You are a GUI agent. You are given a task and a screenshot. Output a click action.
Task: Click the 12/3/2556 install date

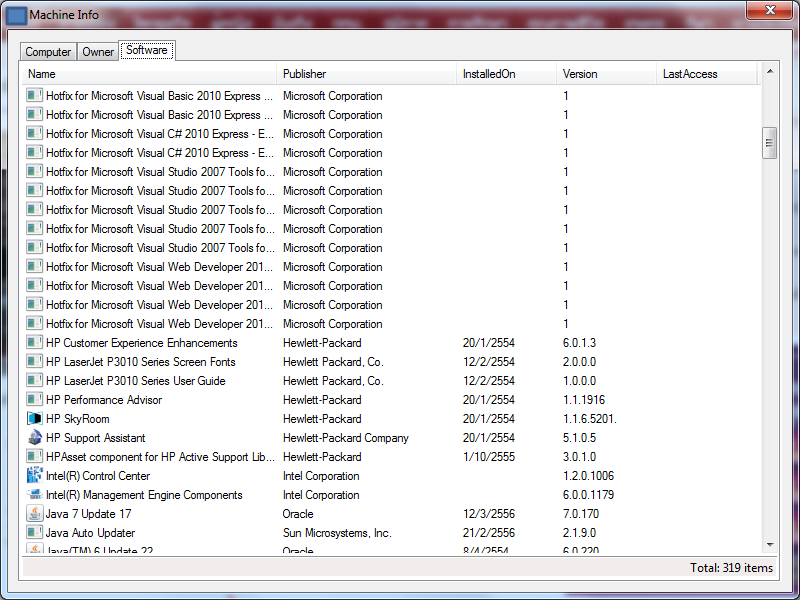(x=489, y=513)
